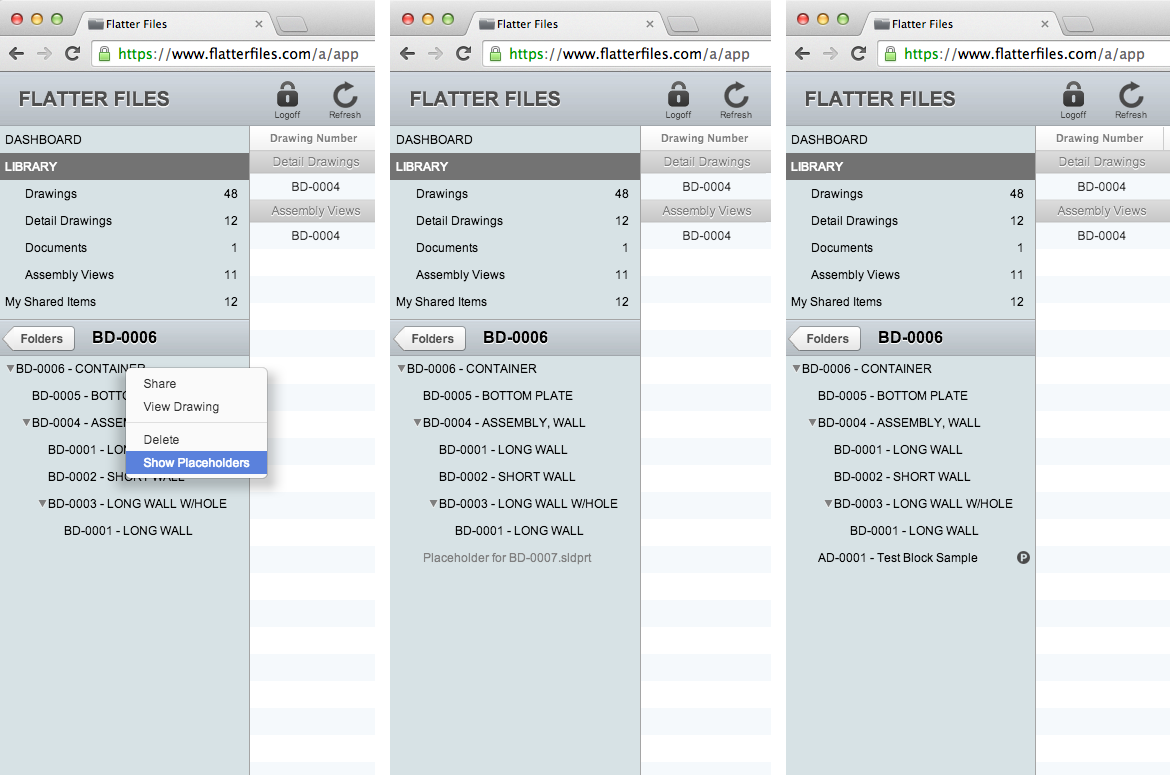Screen dimensions: 1170x775
Task: Click the address bar in window listing AD-0001
Action: pos(1024,54)
